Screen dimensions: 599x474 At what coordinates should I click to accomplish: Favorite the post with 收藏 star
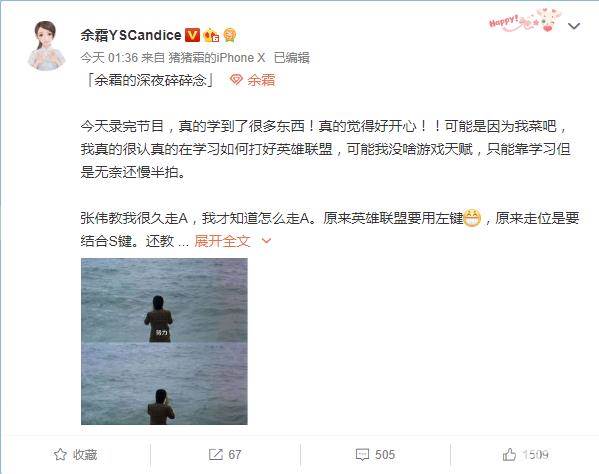75,455
